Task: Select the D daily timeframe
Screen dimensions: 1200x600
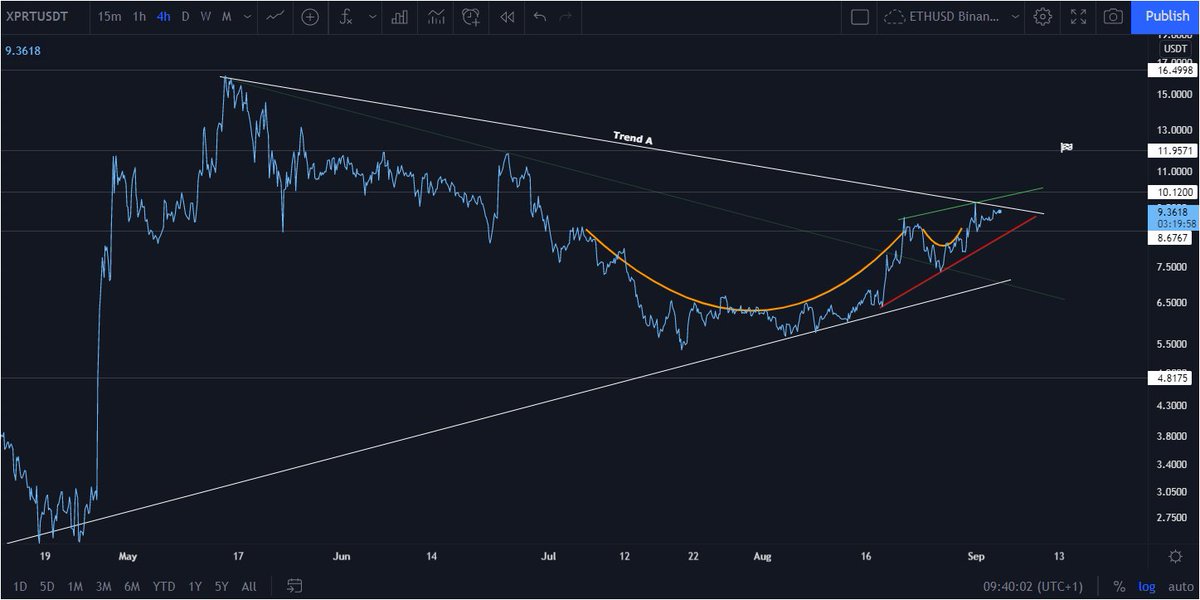Action: (185, 17)
